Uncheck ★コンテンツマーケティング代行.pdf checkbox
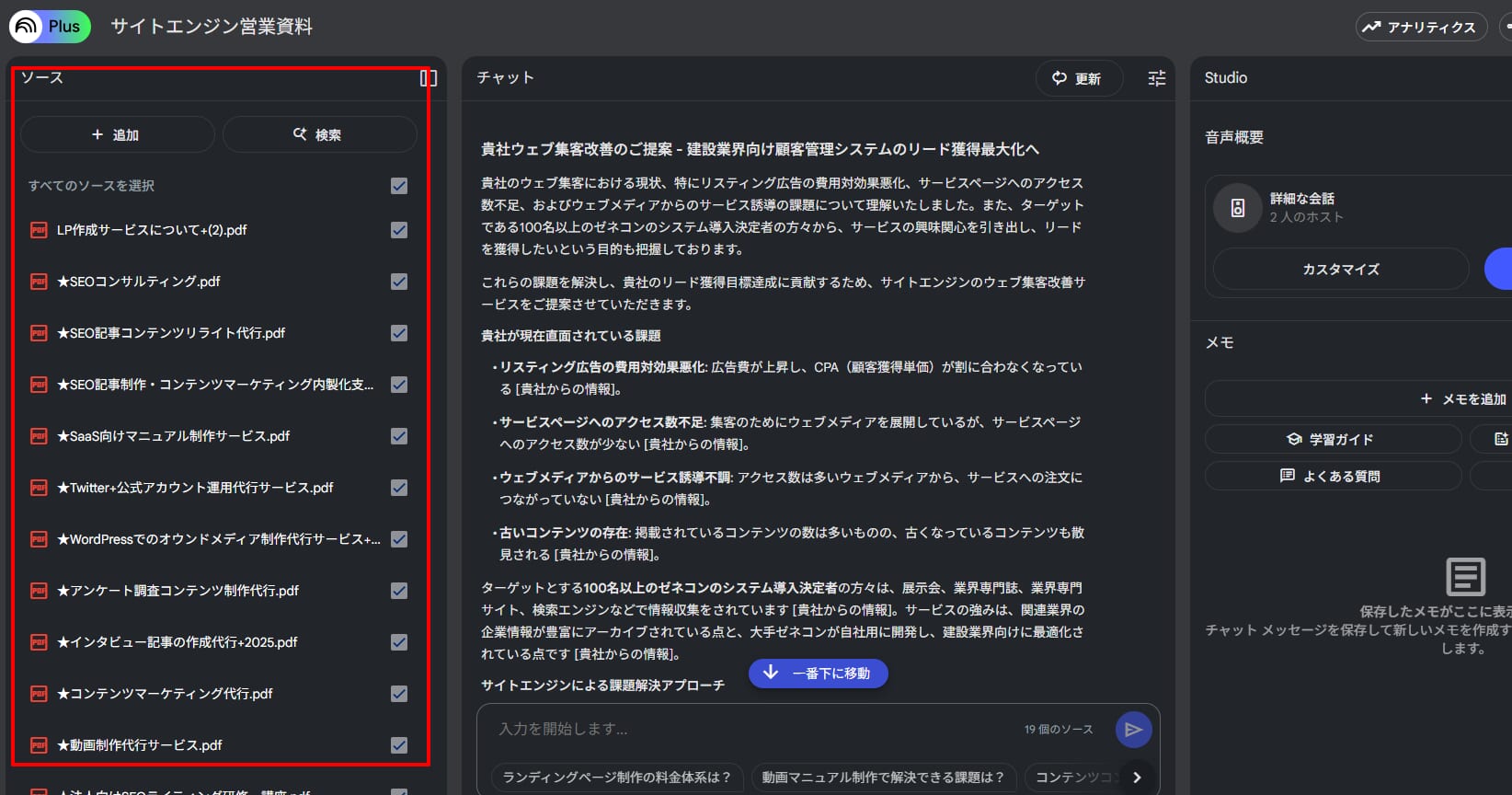This screenshot has height=795, width=1512. tap(399, 694)
